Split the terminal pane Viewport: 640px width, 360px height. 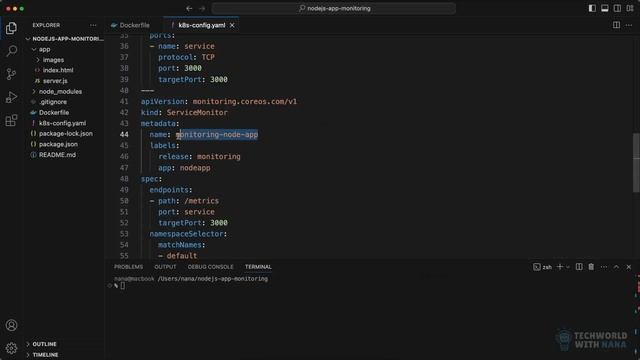click(579, 267)
